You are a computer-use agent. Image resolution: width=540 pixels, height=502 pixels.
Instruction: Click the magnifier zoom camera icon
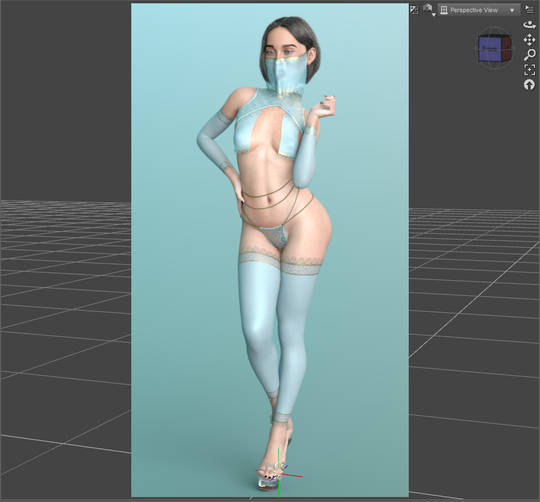pos(530,55)
